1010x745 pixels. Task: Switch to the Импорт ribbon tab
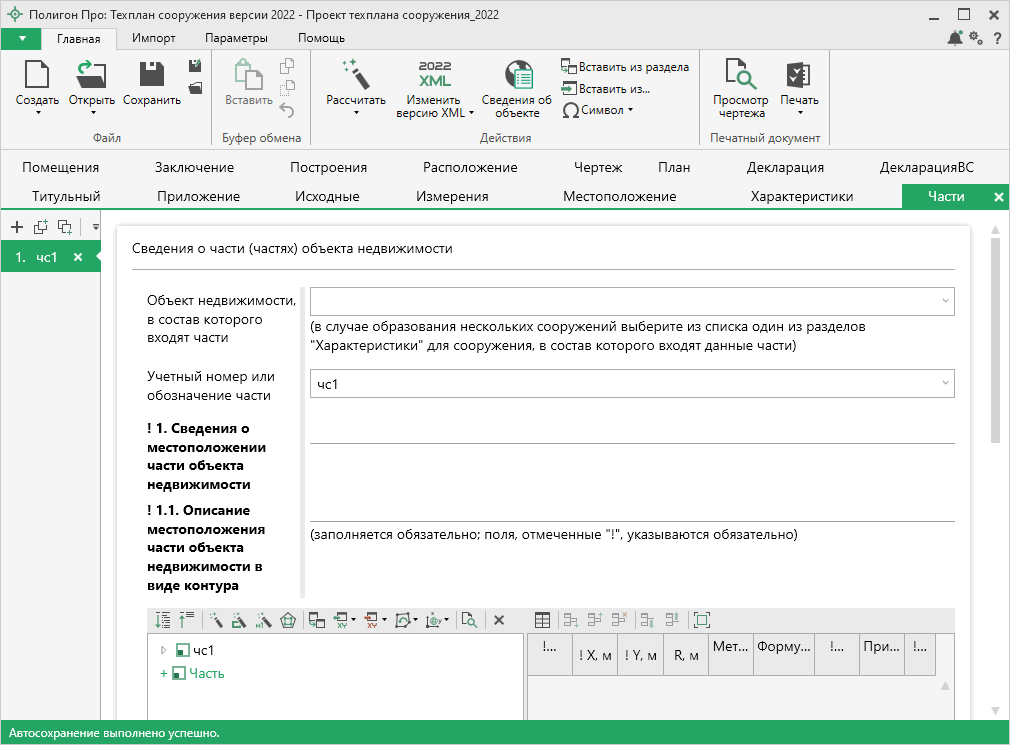coord(154,38)
